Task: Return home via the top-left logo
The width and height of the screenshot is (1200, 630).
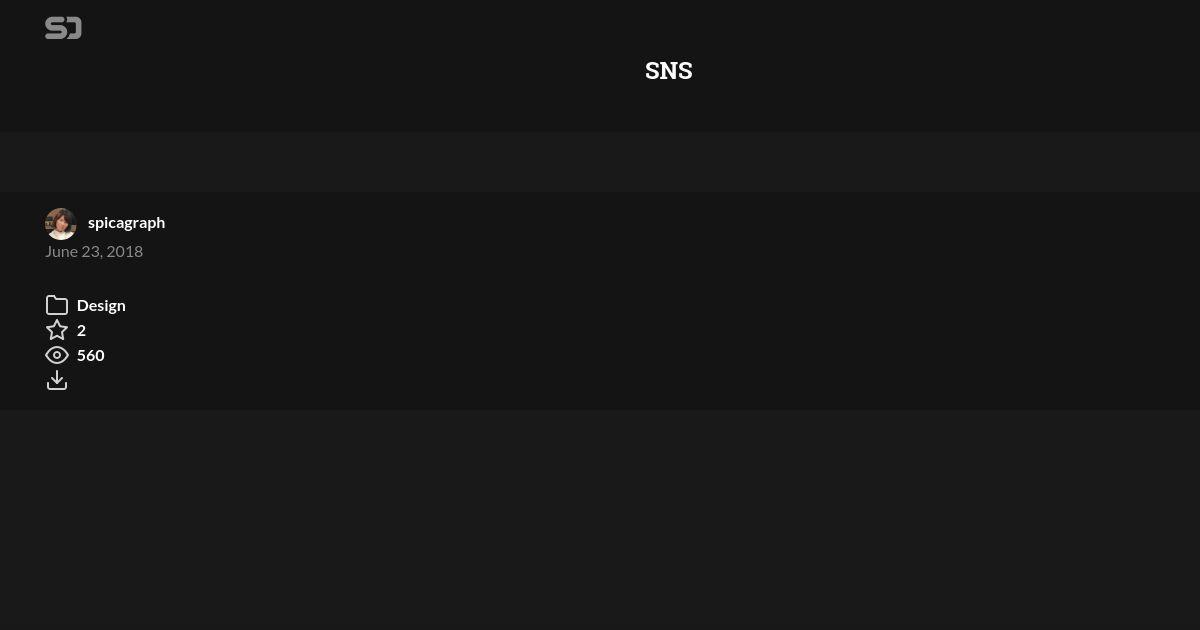Action: point(63,28)
